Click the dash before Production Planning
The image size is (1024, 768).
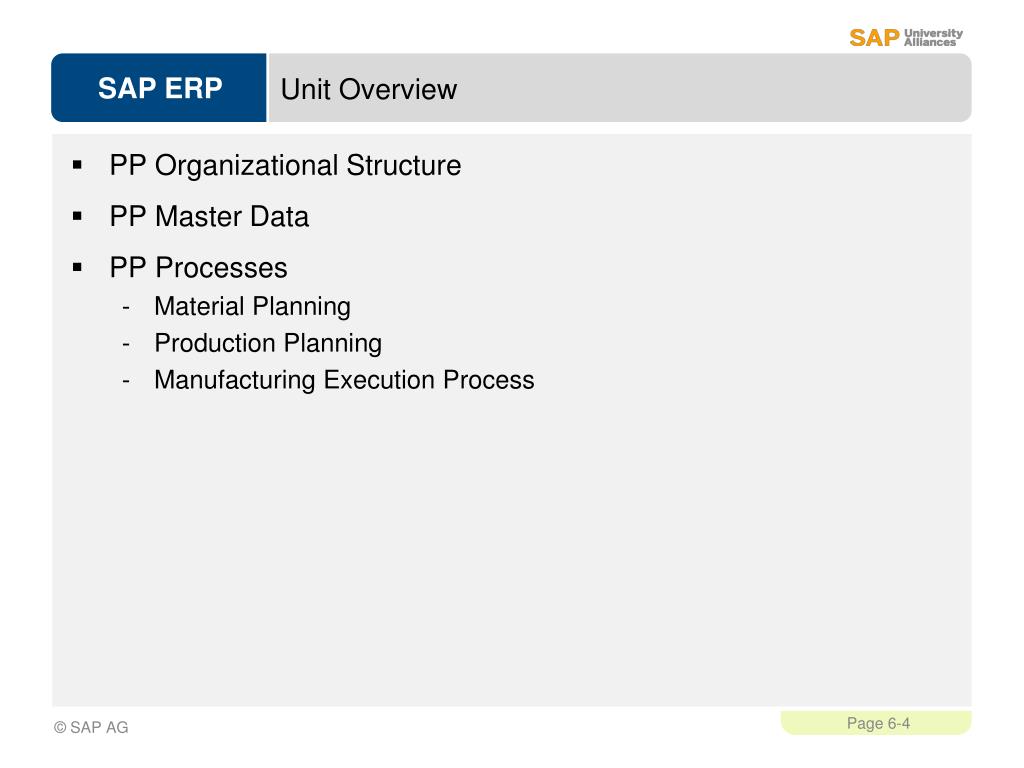(126, 344)
